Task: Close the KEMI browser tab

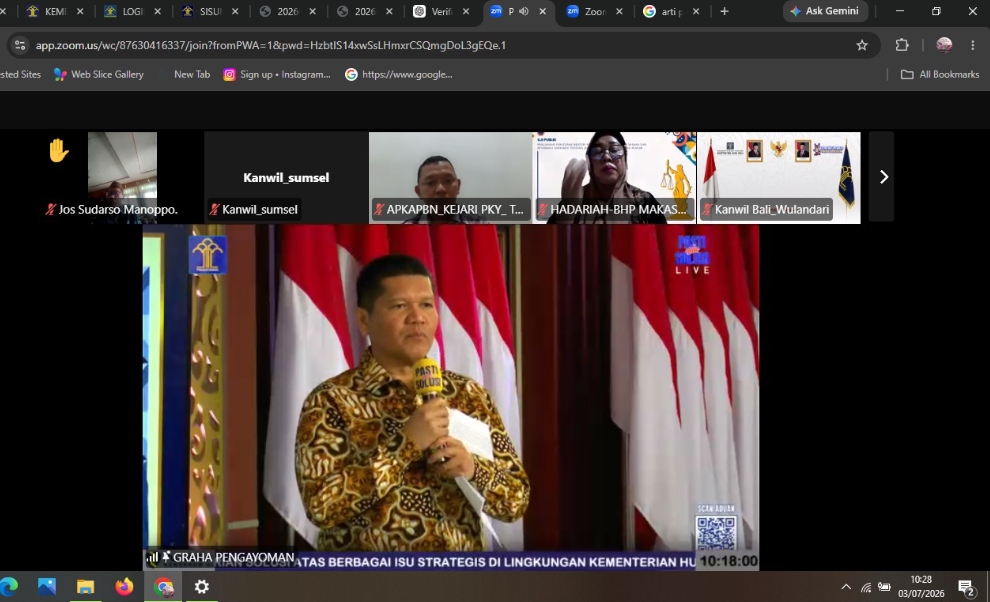Action: point(80,11)
